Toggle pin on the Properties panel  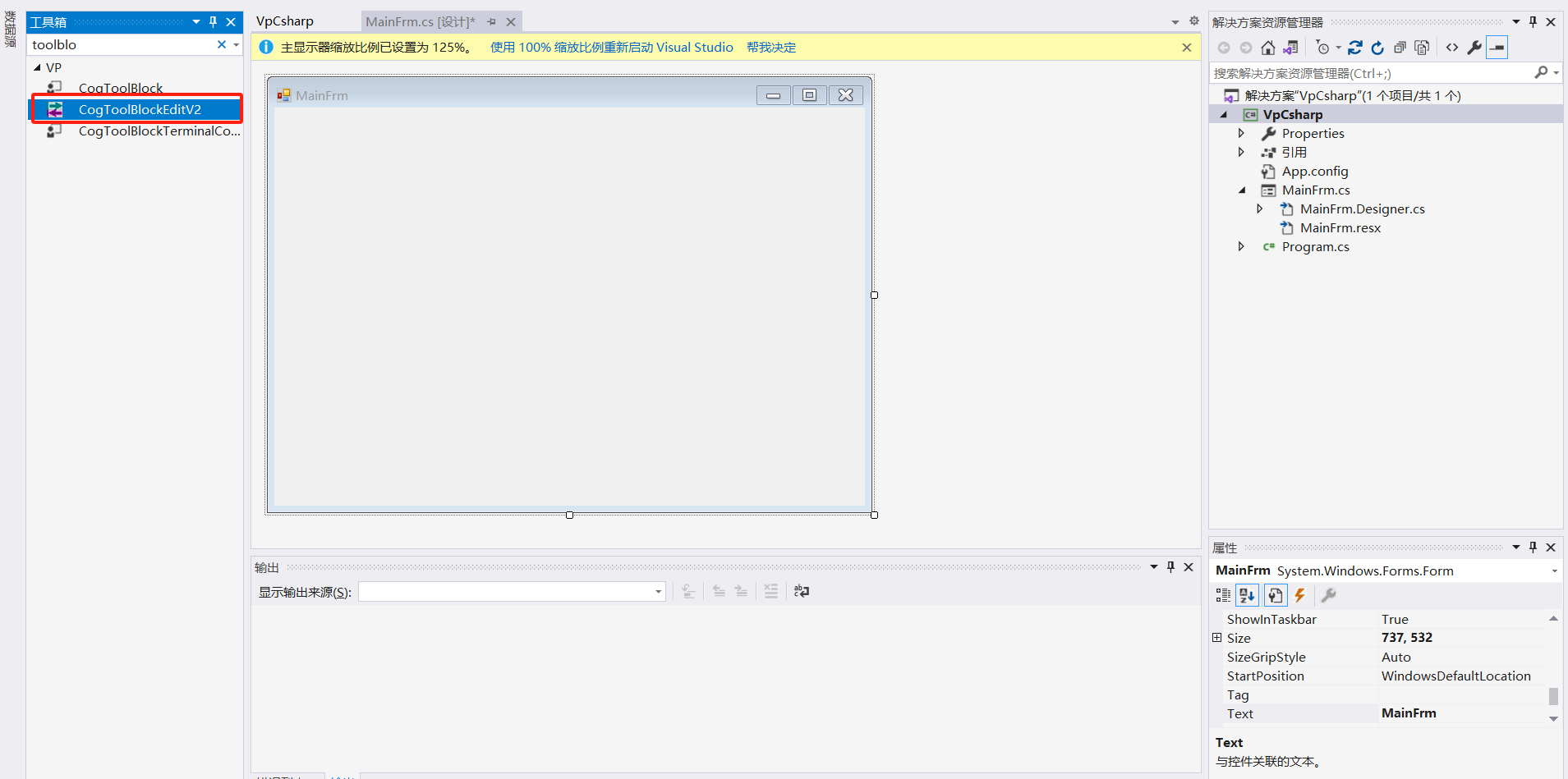tap(1532, 547)
